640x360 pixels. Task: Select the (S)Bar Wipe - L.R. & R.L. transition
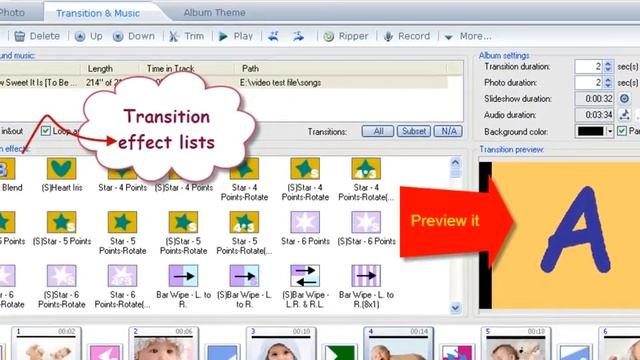click(x=305, y=287)
